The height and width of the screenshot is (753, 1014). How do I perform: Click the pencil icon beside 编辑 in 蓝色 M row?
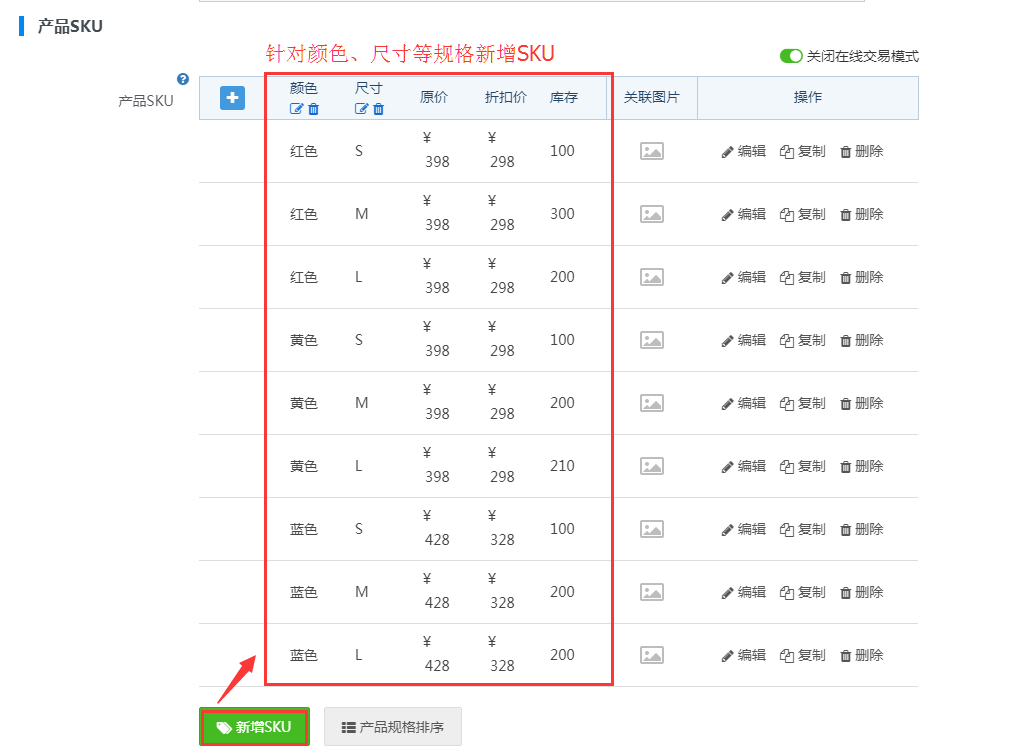pyautogui.click(x=726, y=592)
